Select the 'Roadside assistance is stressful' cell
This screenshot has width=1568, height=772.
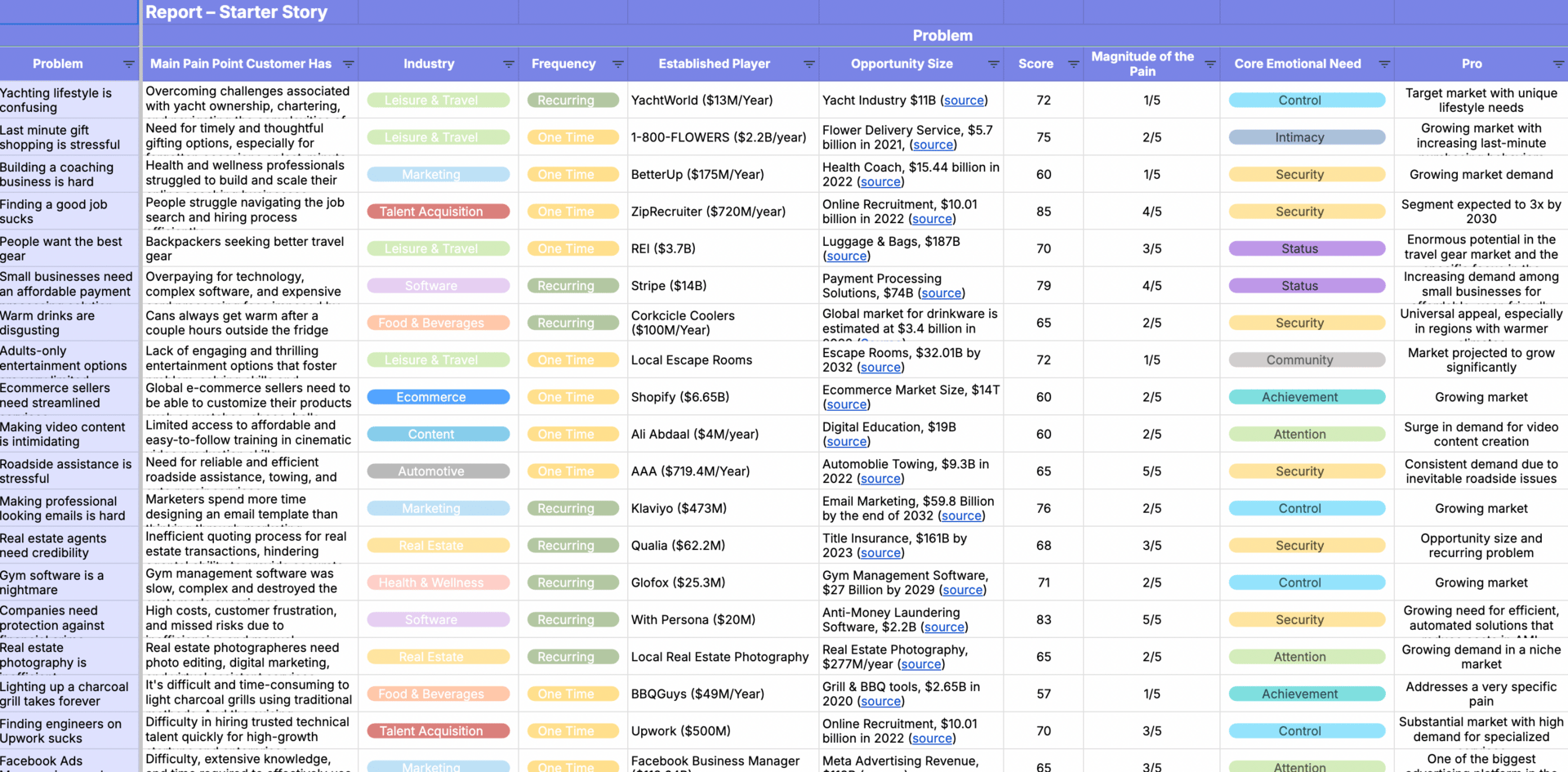[x=69, y=471]
